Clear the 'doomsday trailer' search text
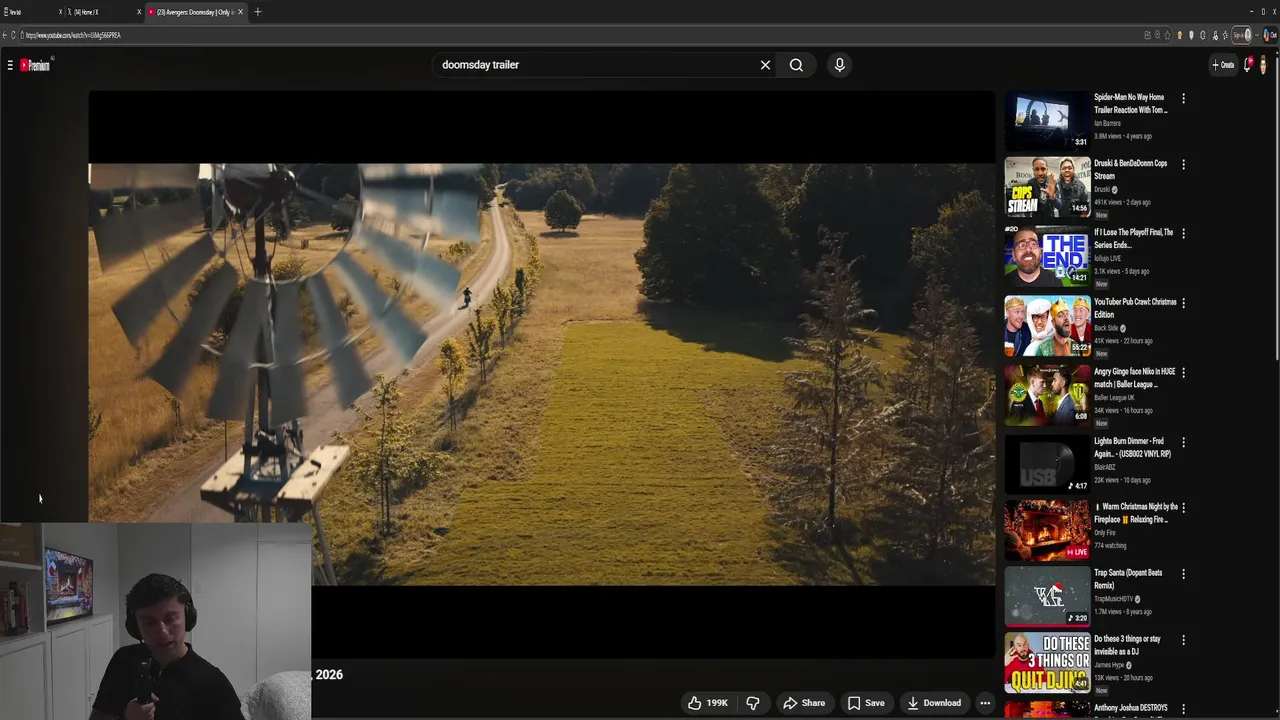The height and width of the screenshot is (720, 1280). click(765, 65)
